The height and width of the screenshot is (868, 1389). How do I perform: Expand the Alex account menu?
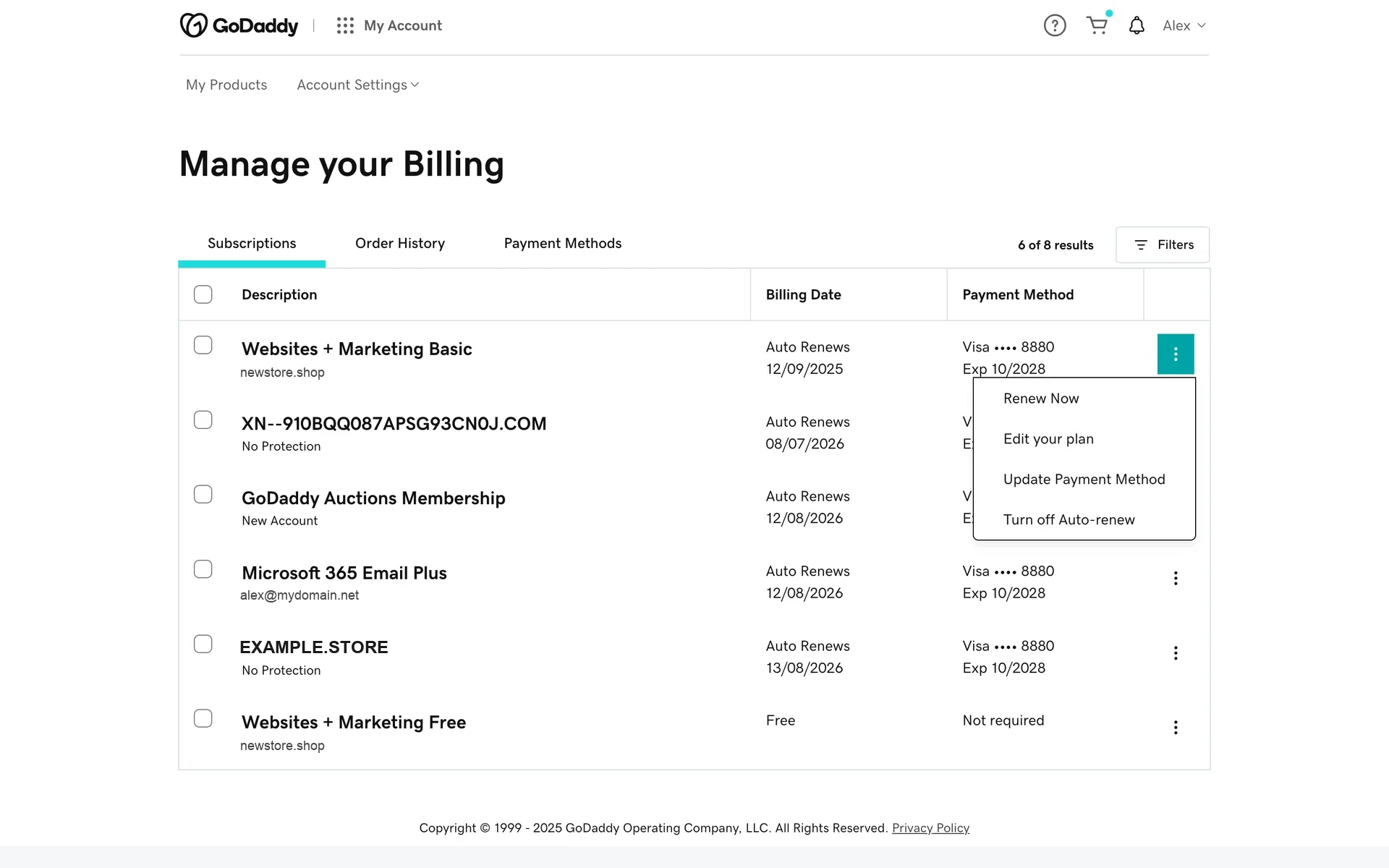coord(1184,25)
